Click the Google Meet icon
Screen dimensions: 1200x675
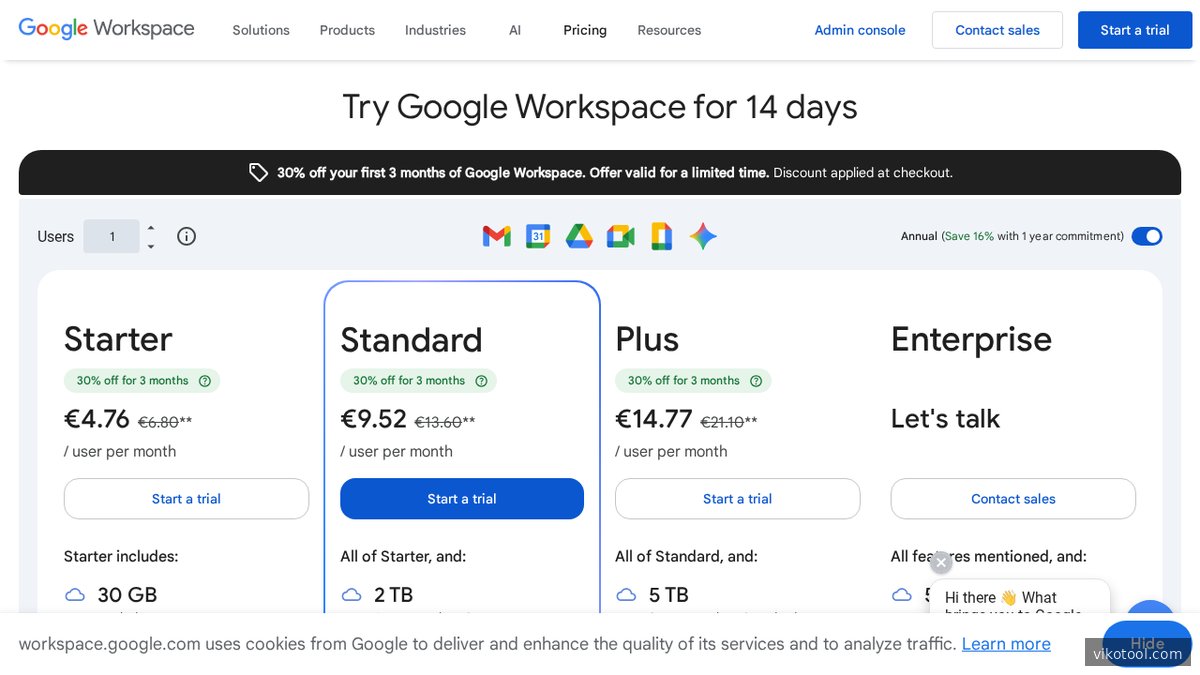620,236
